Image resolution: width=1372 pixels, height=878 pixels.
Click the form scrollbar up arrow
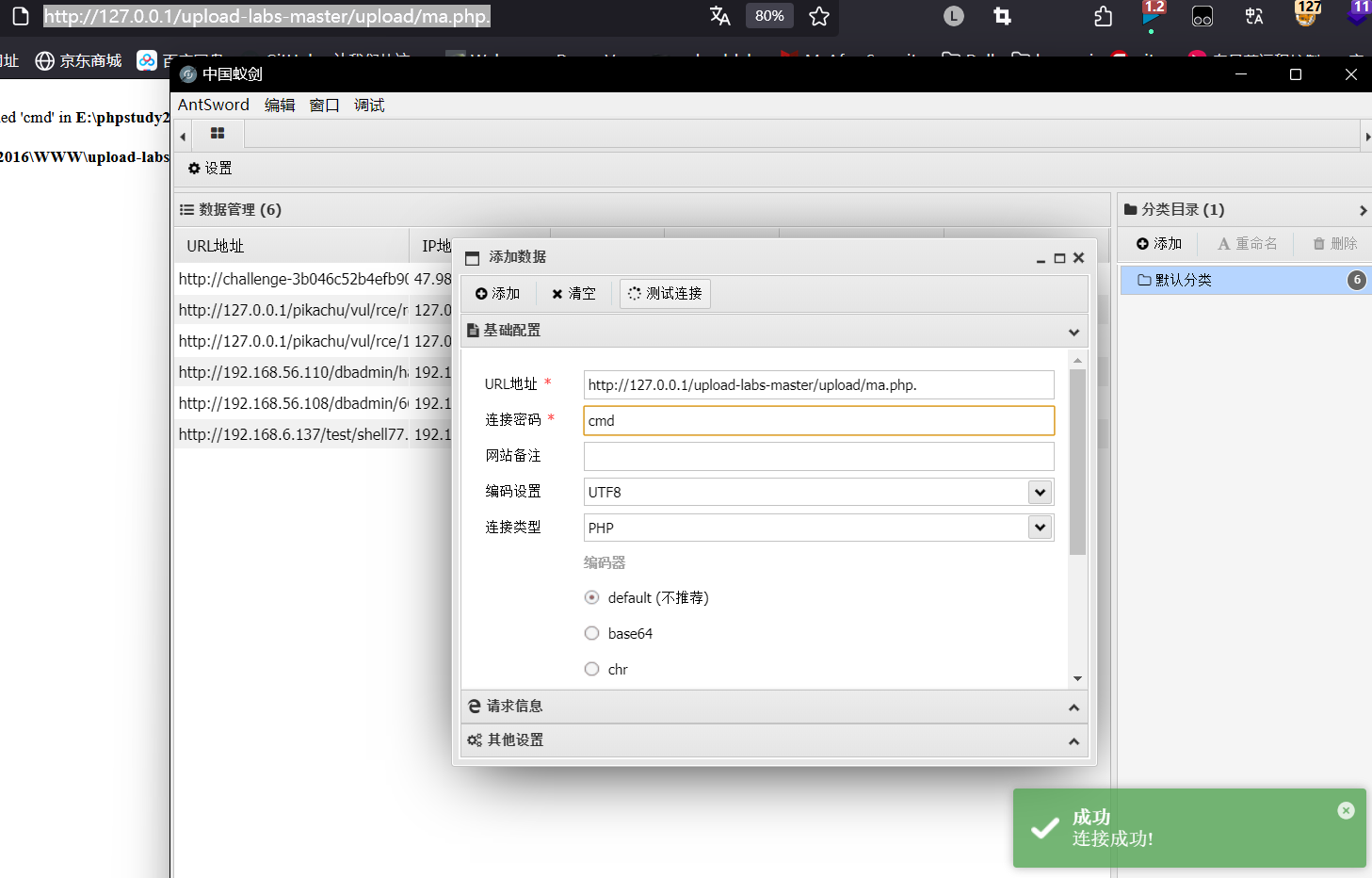pos(1077,360)
